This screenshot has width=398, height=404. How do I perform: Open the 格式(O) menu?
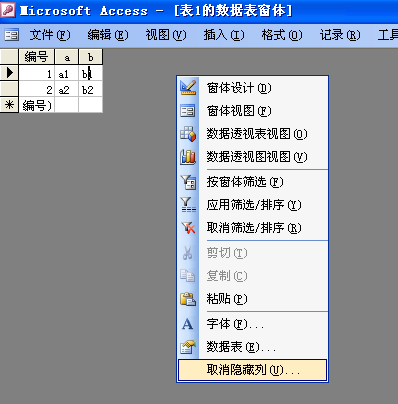click(x=282, y=35)
